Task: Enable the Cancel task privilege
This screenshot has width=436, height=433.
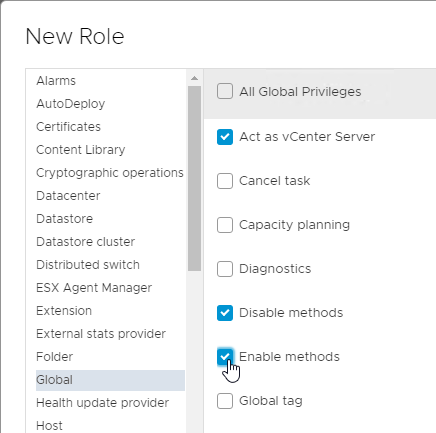Action: tap(225, 181)
